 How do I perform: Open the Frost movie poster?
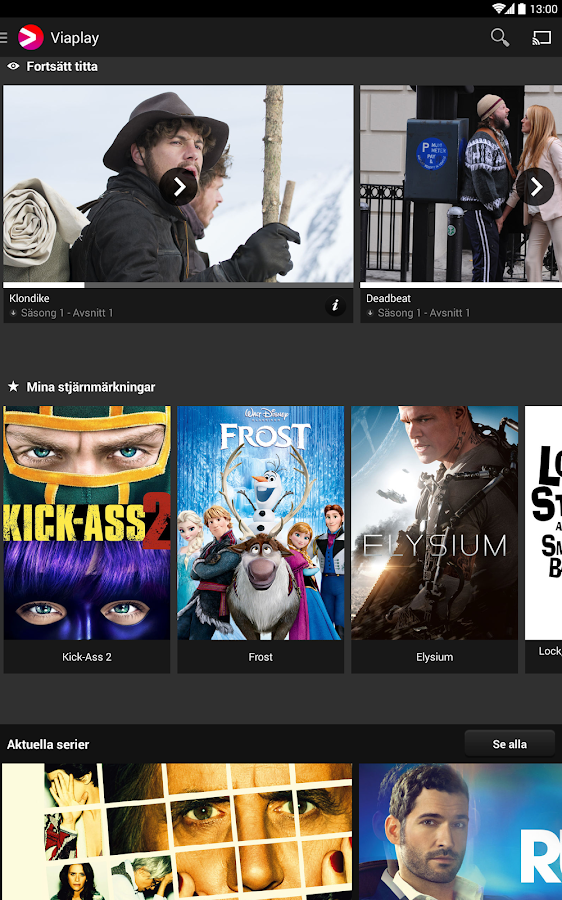coord(261,523)
